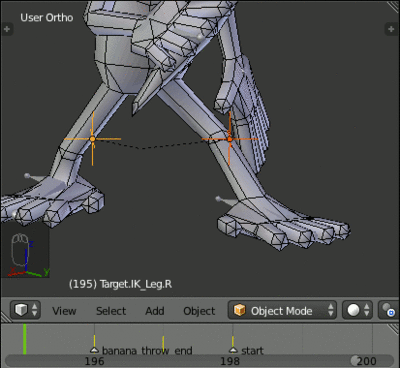The image size is (400, 368).
Task: Select the left orange IK target empty
Action: pyautogui.click(x=93, y=139)
